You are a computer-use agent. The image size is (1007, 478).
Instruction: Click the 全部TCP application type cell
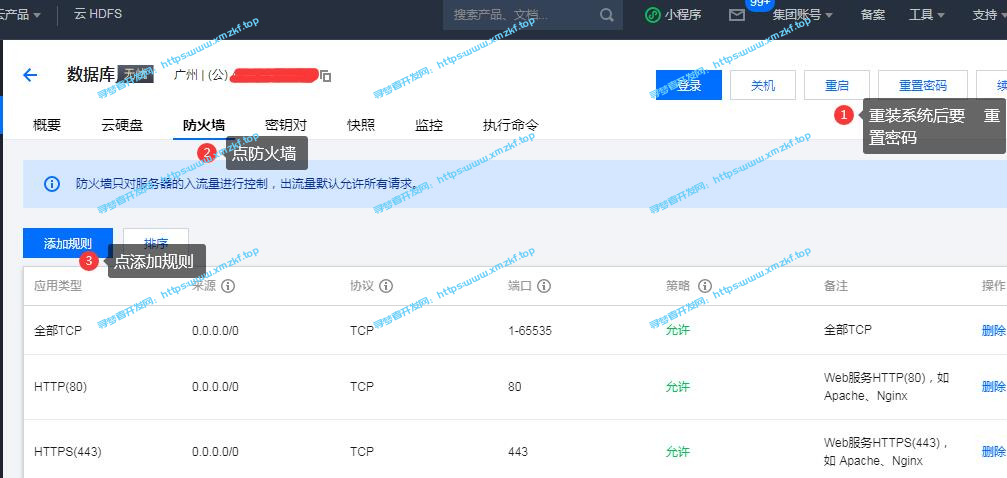[58, 331]
